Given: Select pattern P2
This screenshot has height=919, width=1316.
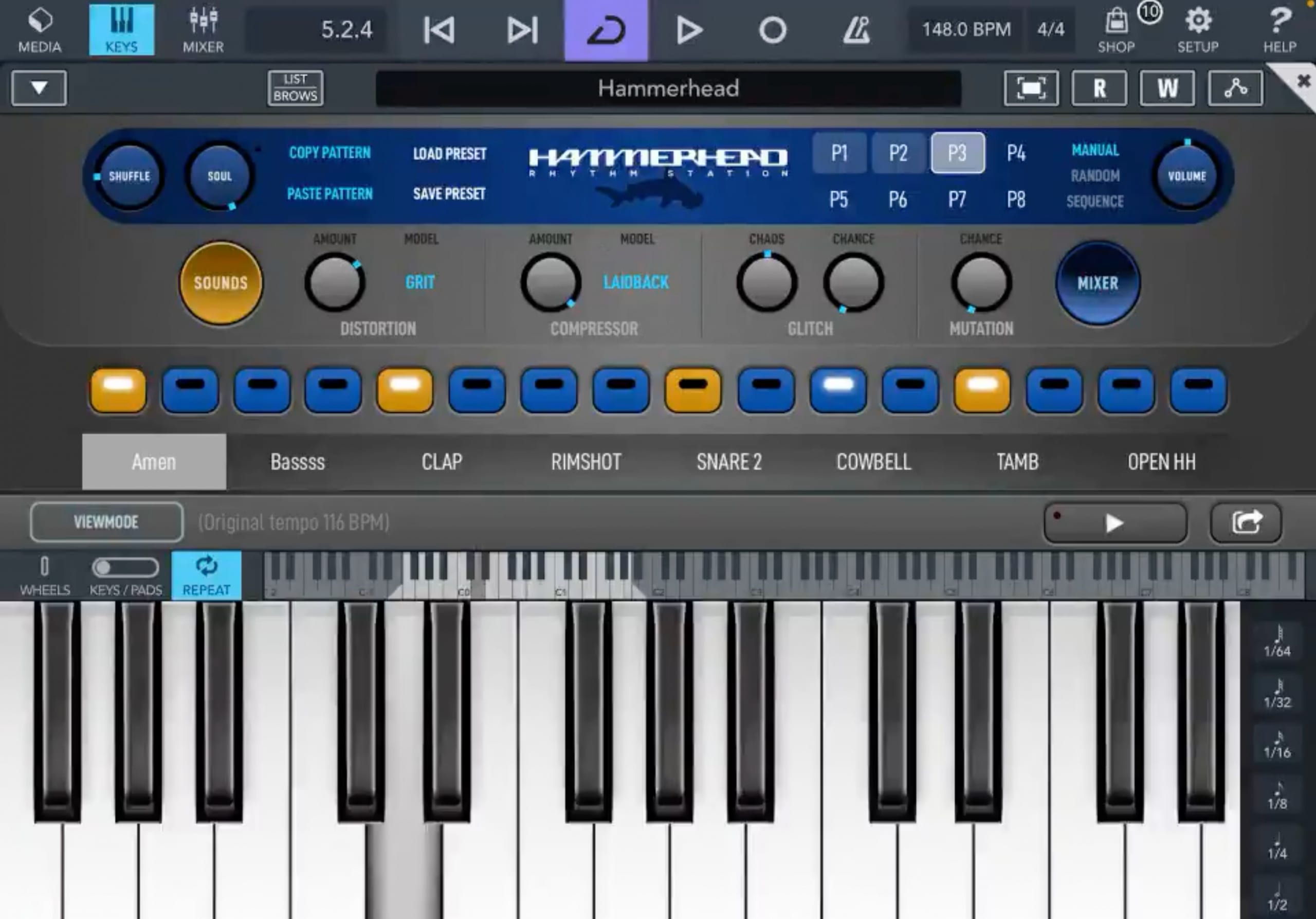Looking at the screenshot, I should pos(898,153).
